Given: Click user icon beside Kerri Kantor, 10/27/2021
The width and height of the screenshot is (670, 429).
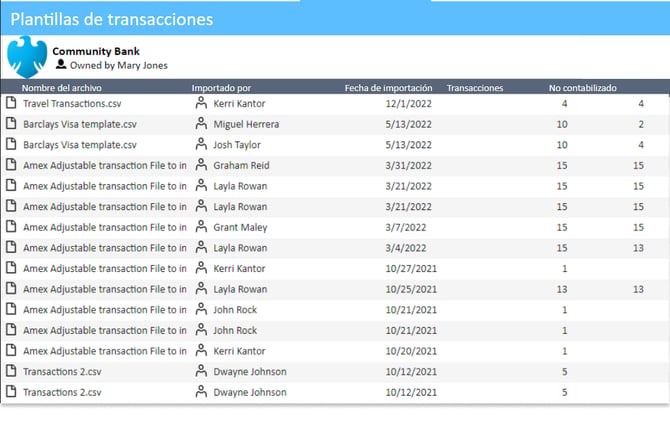Looking at the screenshot, I should point(201,267).
